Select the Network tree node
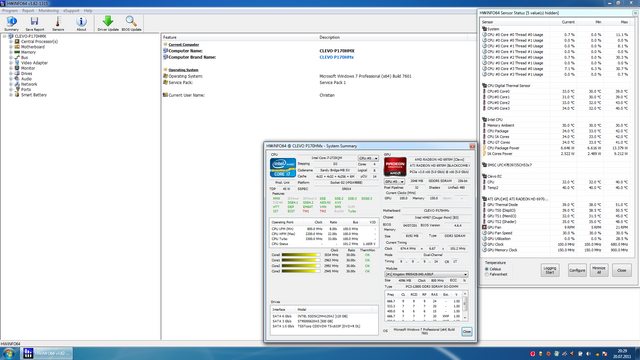Image resolution: width=640 pixels, height=360 pixels. [x=29, y=84]
